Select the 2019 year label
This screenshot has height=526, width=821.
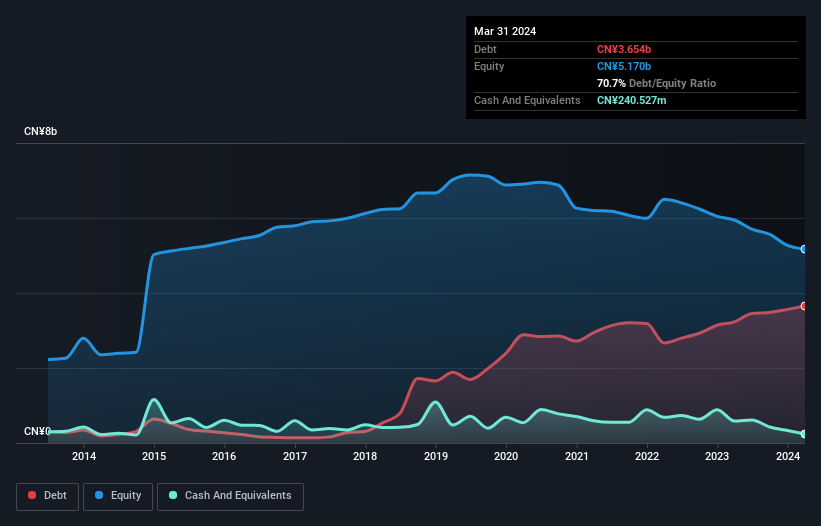(436, 457)
